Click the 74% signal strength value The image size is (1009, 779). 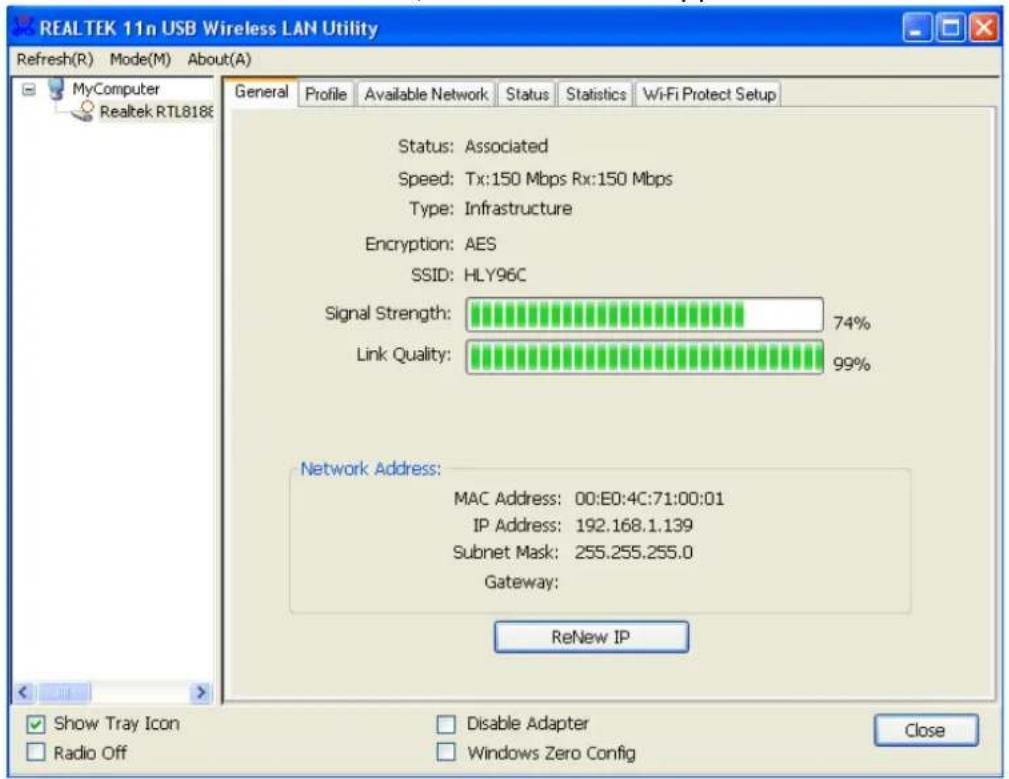[851, 322]
